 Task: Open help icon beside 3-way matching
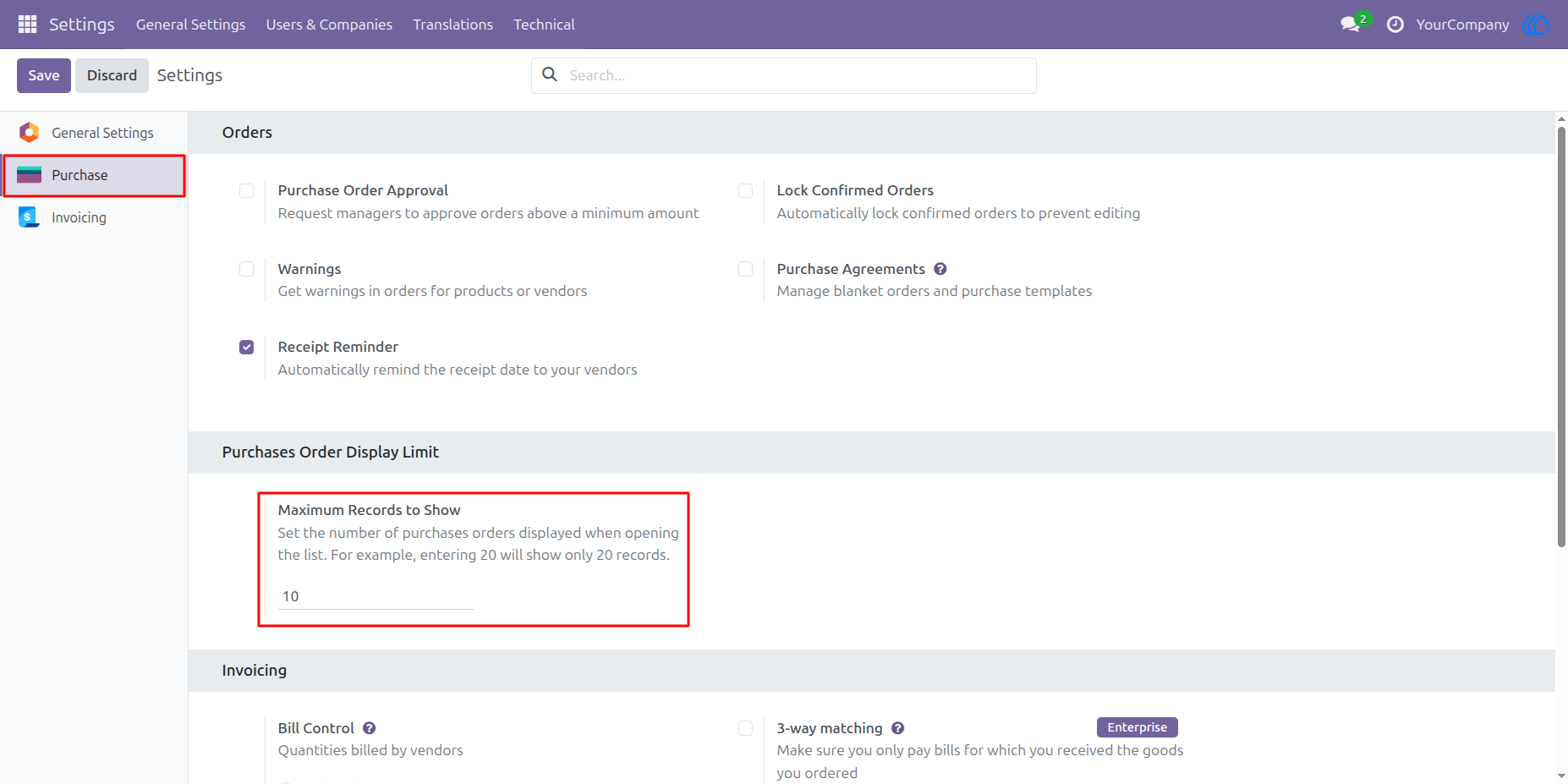898,728
